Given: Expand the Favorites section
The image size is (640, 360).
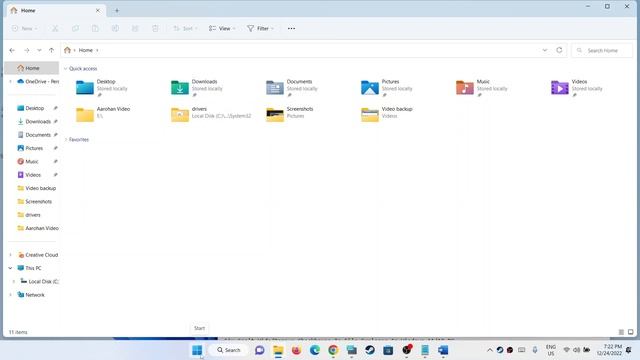Looking at the screenshot, I should [x=65, y=140].
